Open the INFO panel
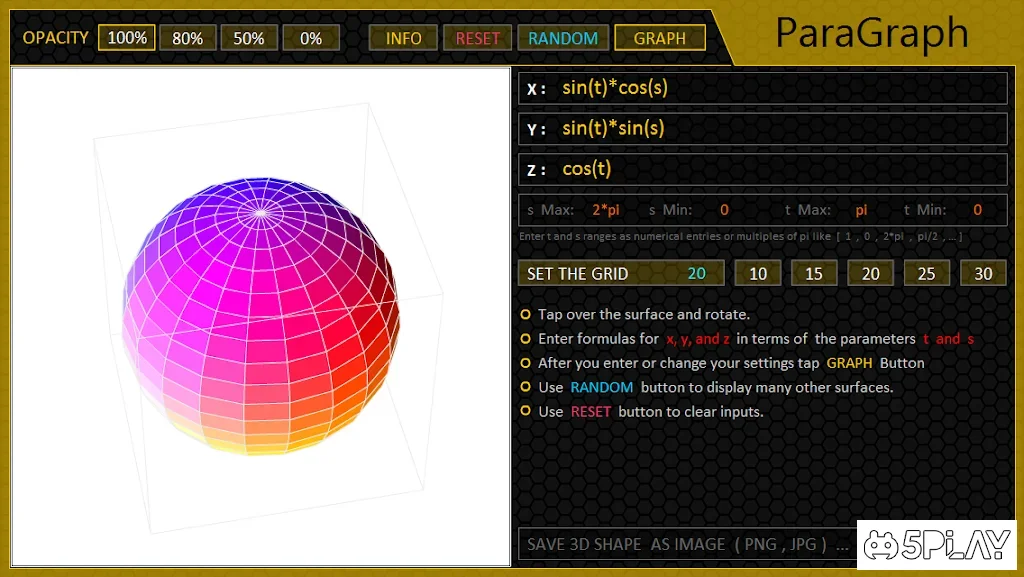Viewport: 1024px width, 577px height. (403, 38)
